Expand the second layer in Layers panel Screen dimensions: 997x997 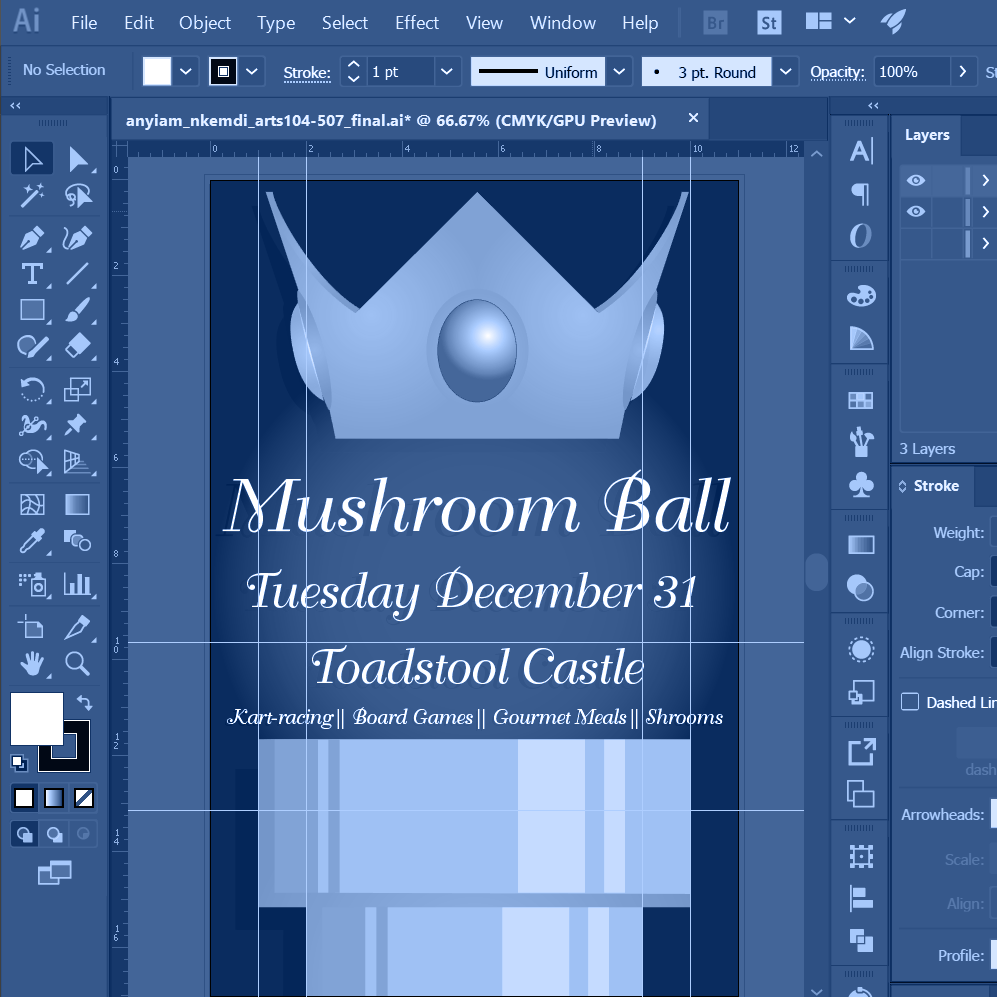[985, 211]
